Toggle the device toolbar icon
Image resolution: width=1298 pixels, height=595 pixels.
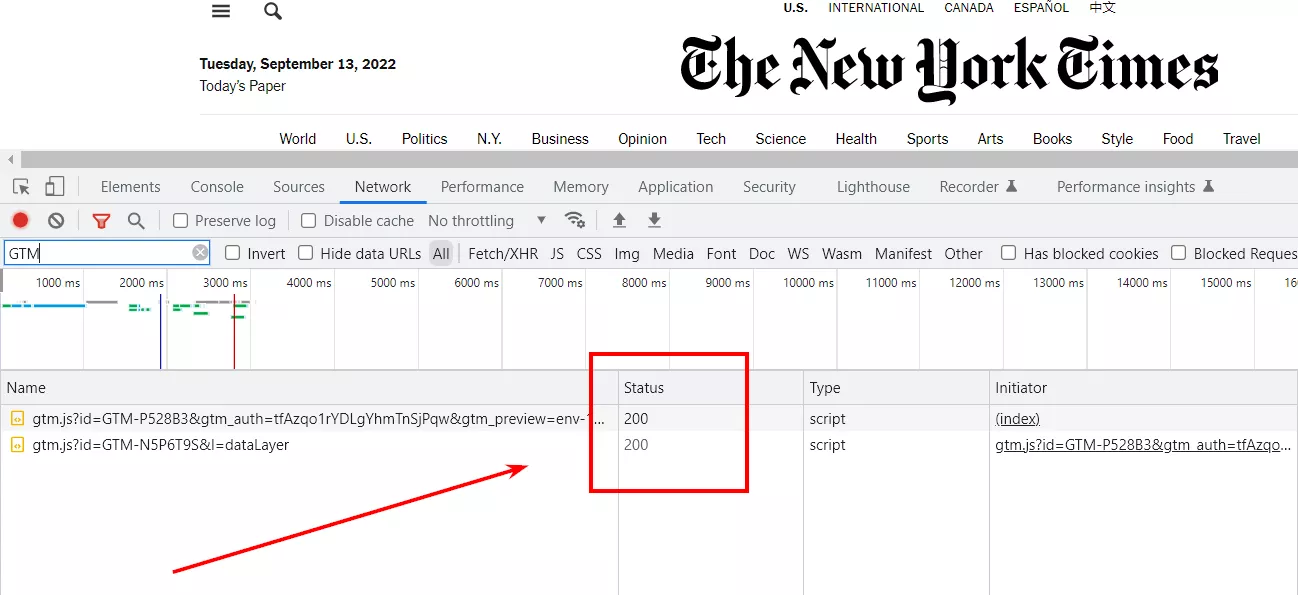pos(55,187)
